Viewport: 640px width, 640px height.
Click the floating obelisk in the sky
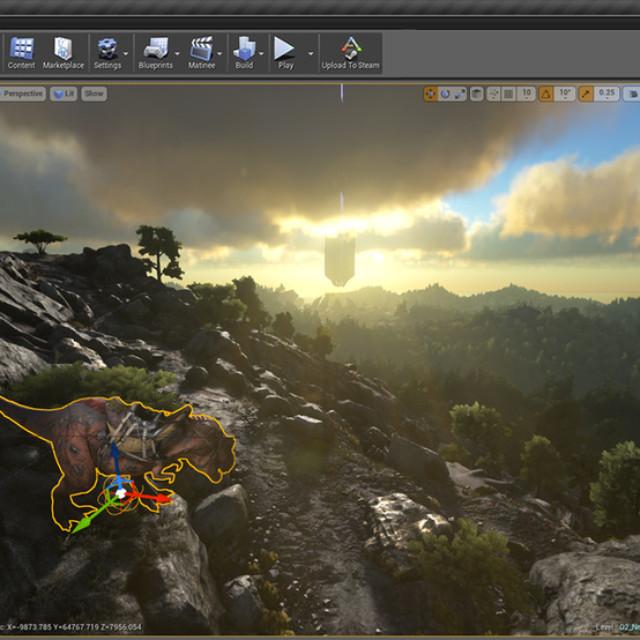click(340, 261)
